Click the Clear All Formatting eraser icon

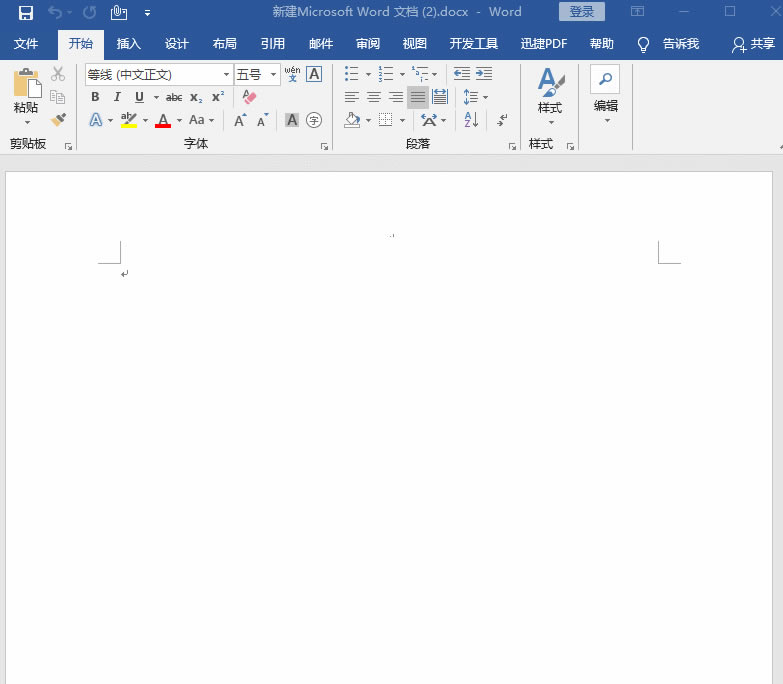pos(249,97)
